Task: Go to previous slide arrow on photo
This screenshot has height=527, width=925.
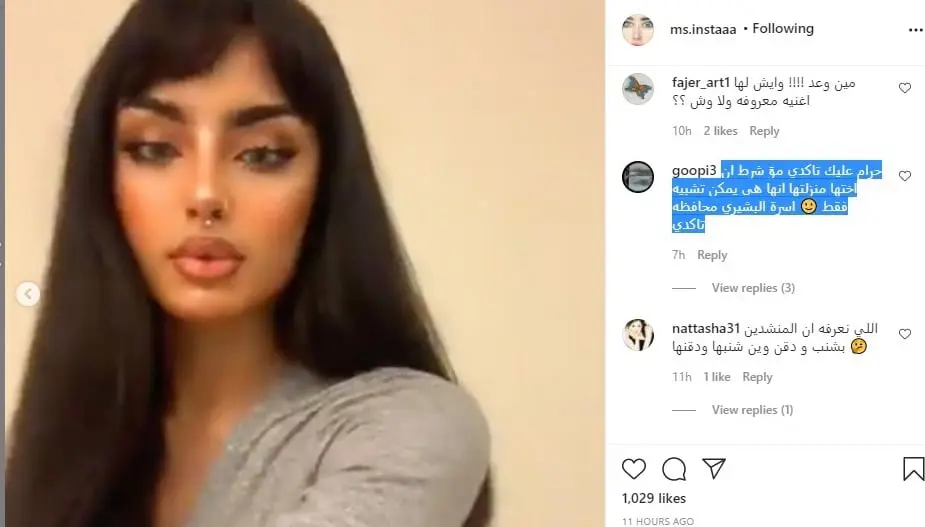Action: pyautogui.click(x=28, y=294)
